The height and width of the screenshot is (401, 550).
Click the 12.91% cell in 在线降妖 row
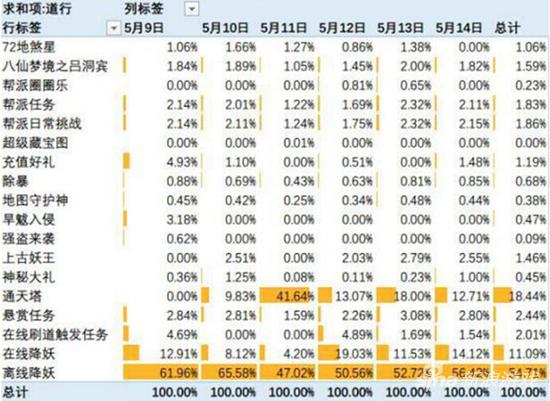click(x=179, y=354)
